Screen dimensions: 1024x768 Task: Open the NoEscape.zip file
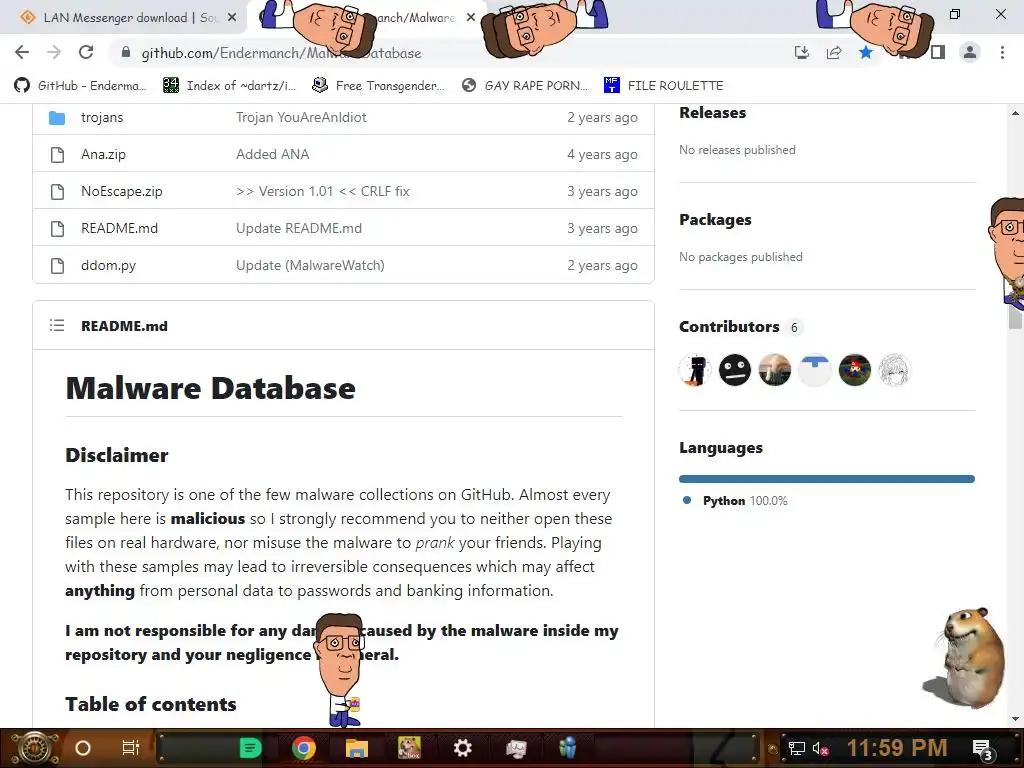pyautogui.click(x=121, y=191)
